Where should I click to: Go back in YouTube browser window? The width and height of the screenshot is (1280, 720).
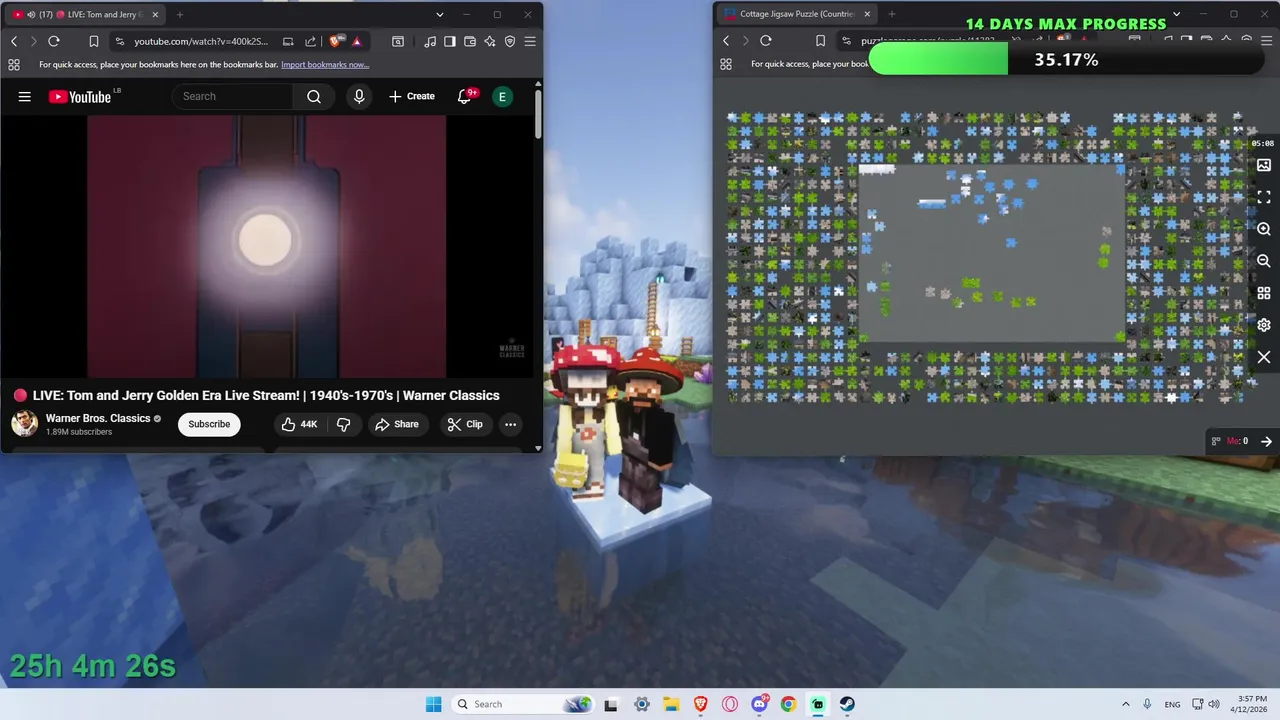point(14,41)
